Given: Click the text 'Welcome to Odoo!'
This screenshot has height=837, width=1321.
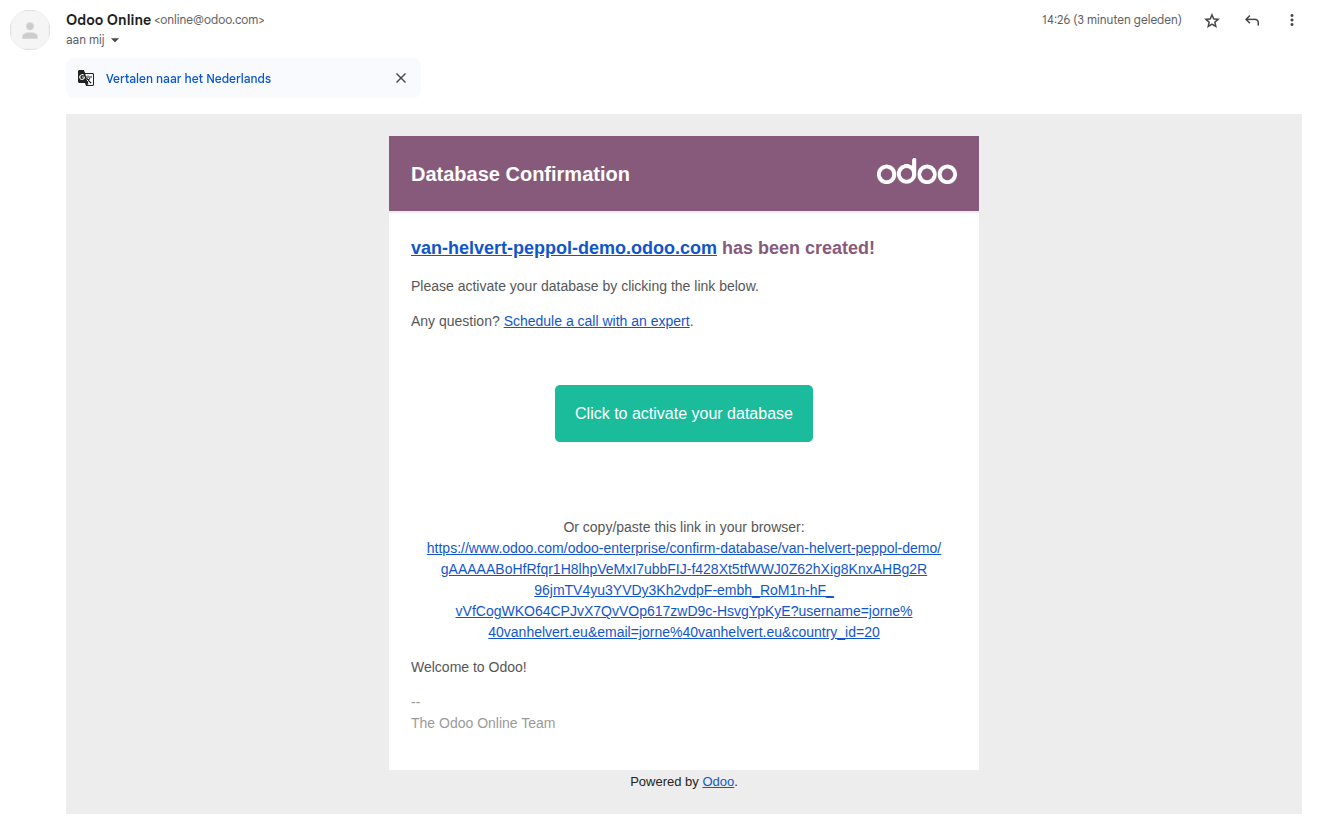Looking at the screenshot, I should tap(469, 667).
